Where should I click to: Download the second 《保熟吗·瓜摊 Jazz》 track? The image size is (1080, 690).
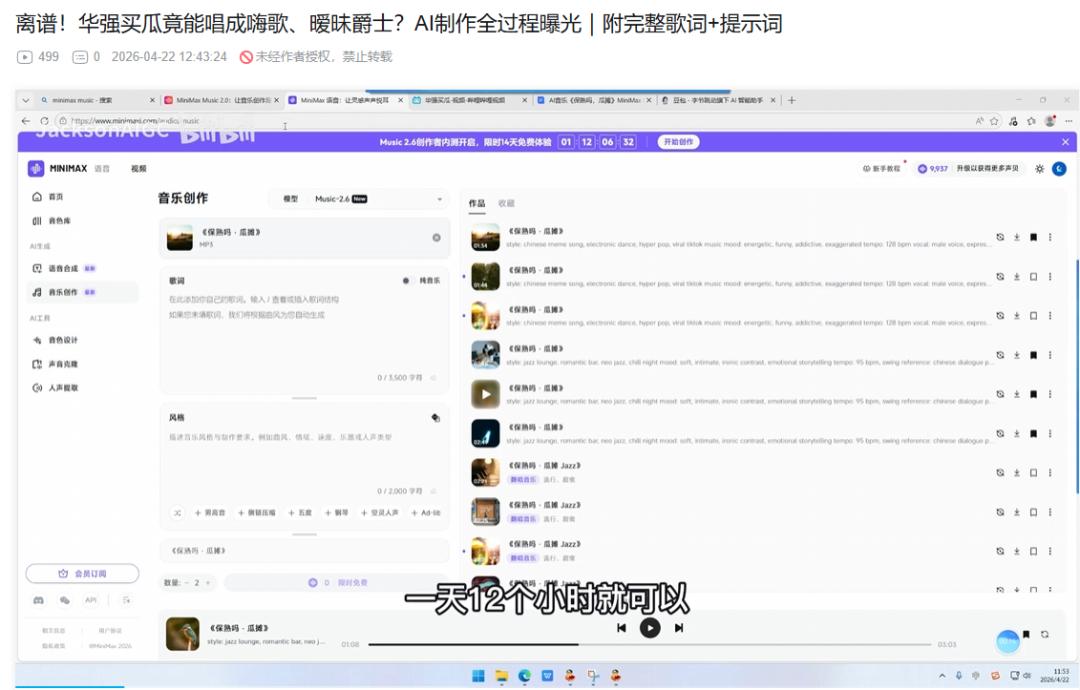click(x=1017, y=512)
